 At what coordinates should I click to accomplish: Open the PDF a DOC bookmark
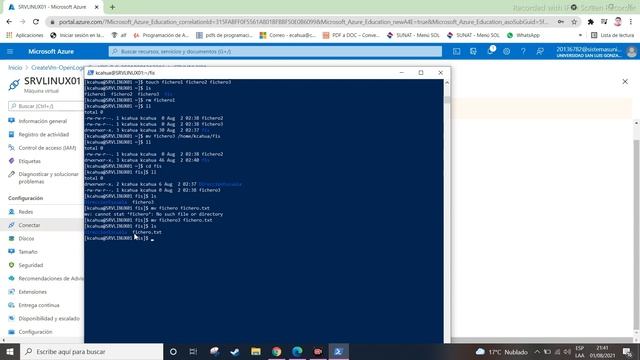tap(351, 36)
